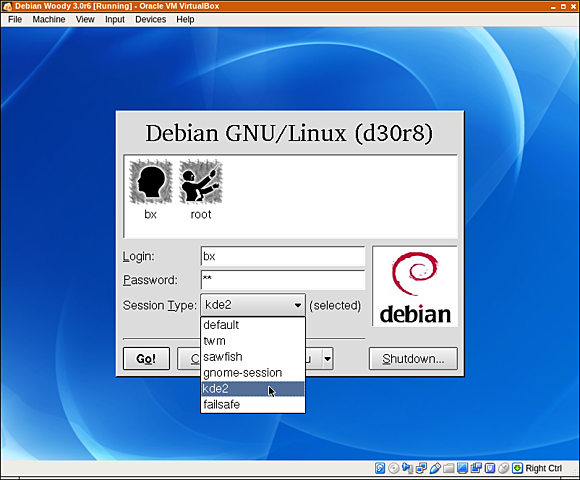The width and height of the screenshot is (580, 480).
Task: Choose sawfish from session list
Action: 253,356
